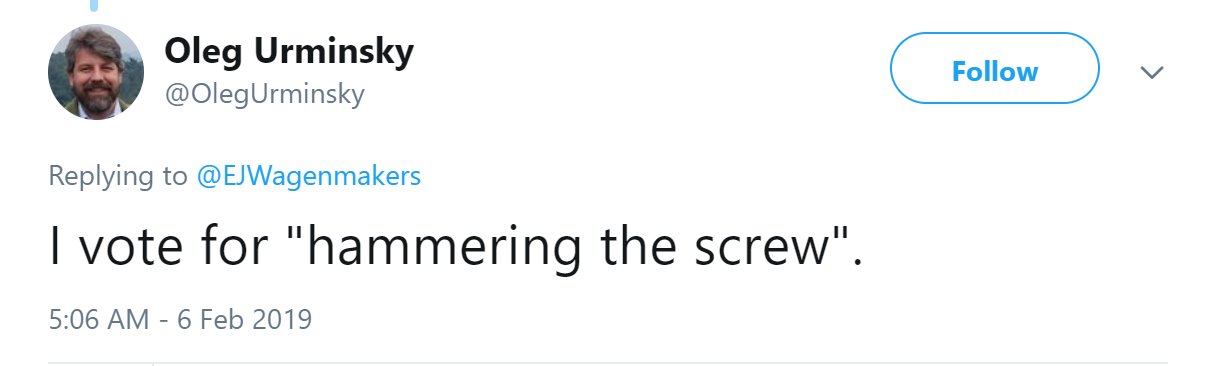Click the date 6 Feb 2019

[245, 320]
